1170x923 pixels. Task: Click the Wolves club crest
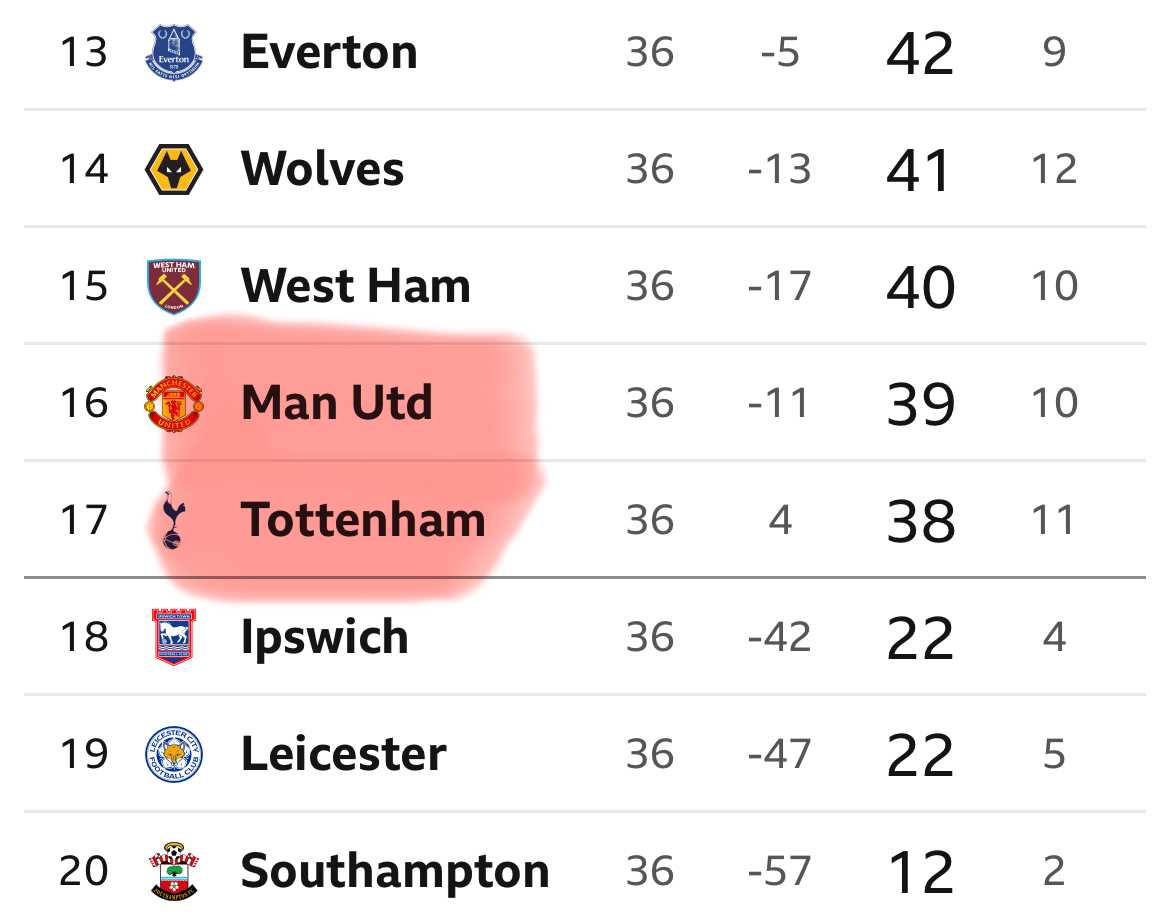[174, 169]
